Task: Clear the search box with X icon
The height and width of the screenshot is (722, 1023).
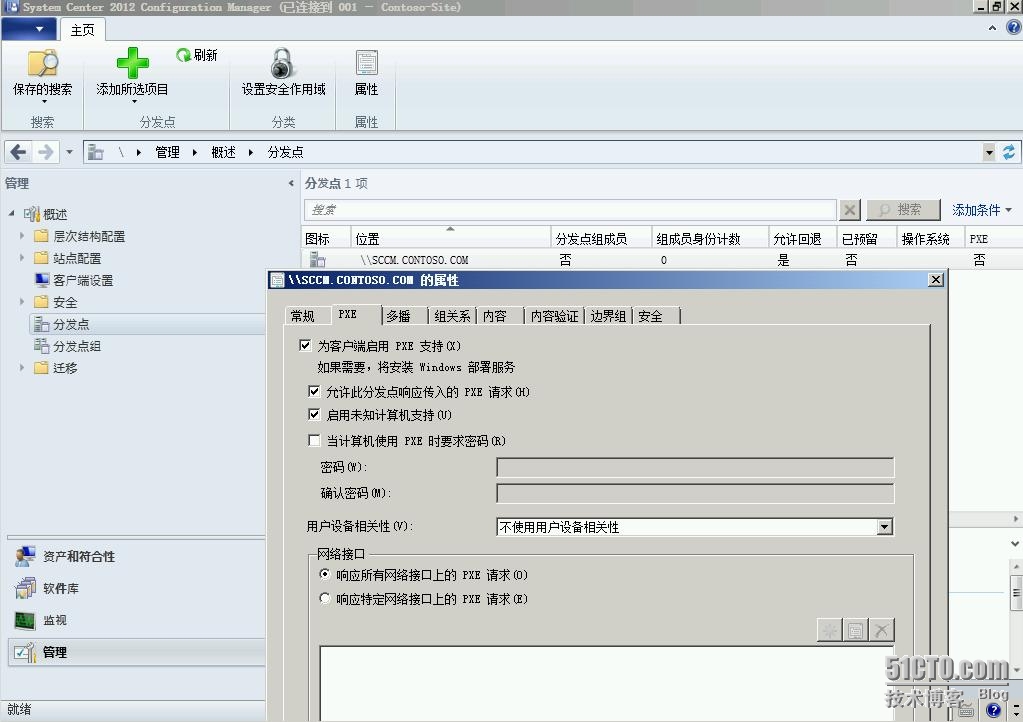Action: point(849,210)
